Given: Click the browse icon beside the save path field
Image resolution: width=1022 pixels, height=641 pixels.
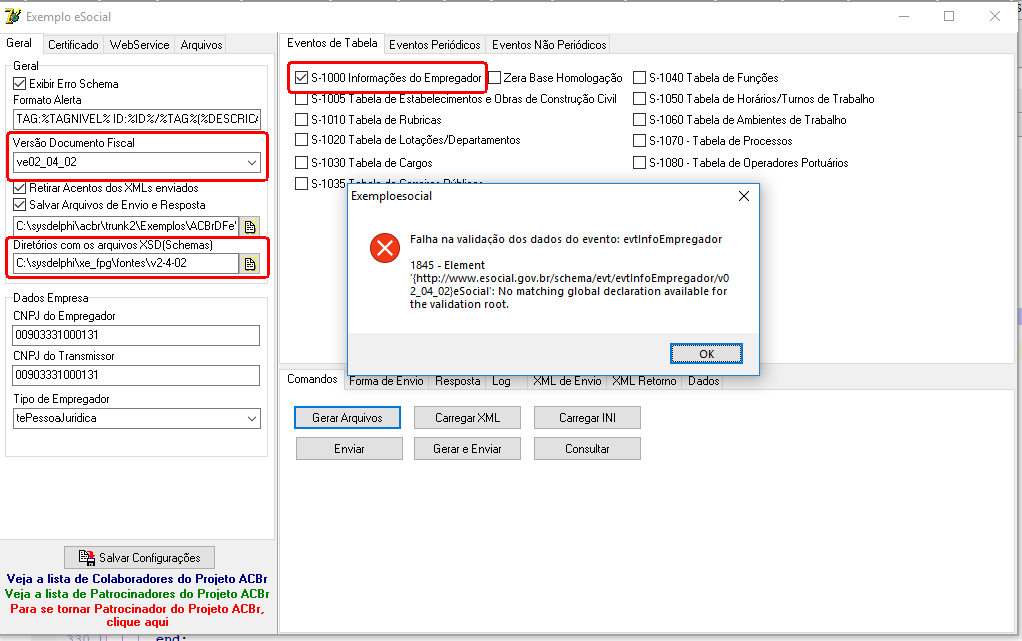Looking at the screenshot, I should point(250,226).
